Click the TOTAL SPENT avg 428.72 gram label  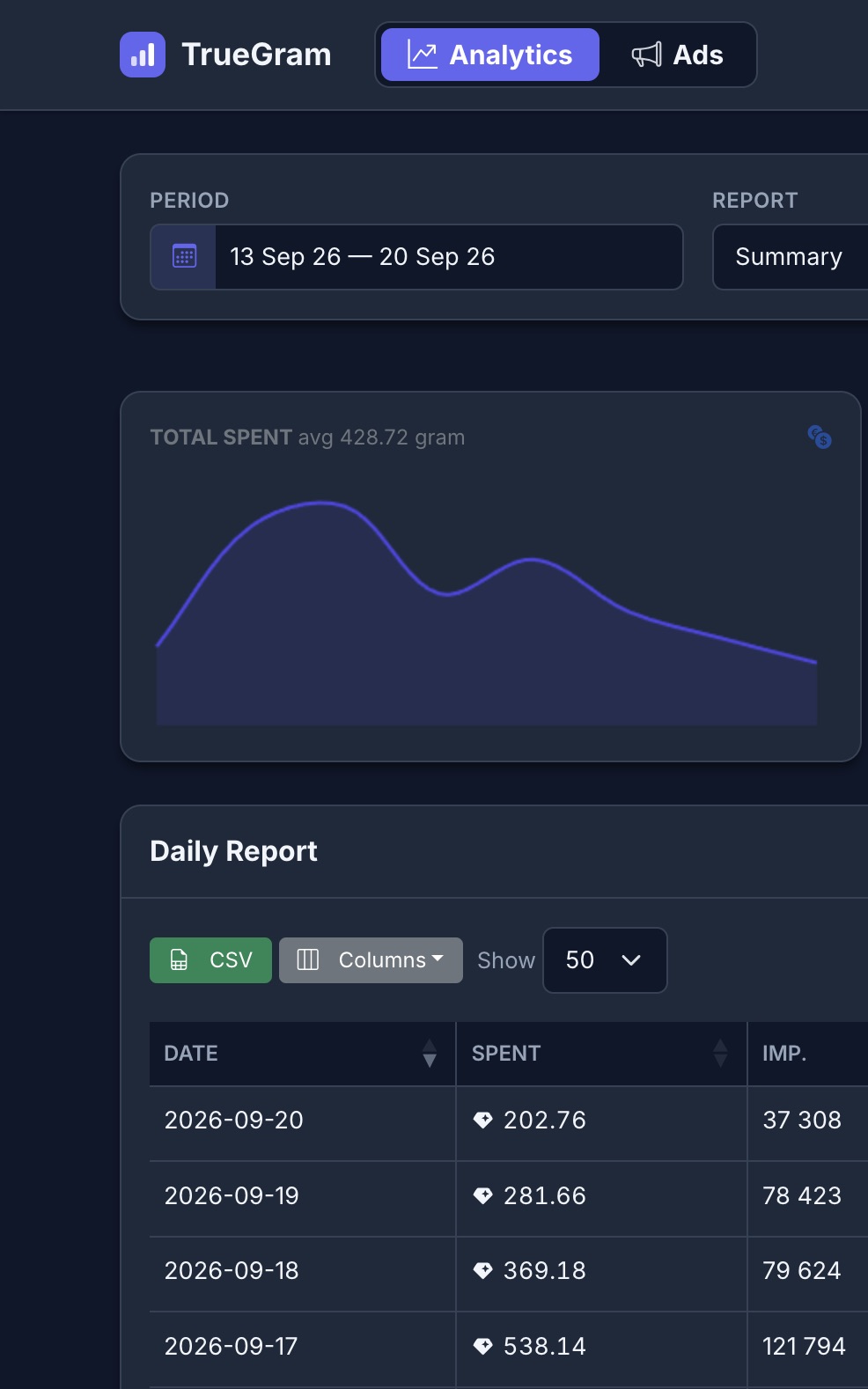(x=307, y=437)
